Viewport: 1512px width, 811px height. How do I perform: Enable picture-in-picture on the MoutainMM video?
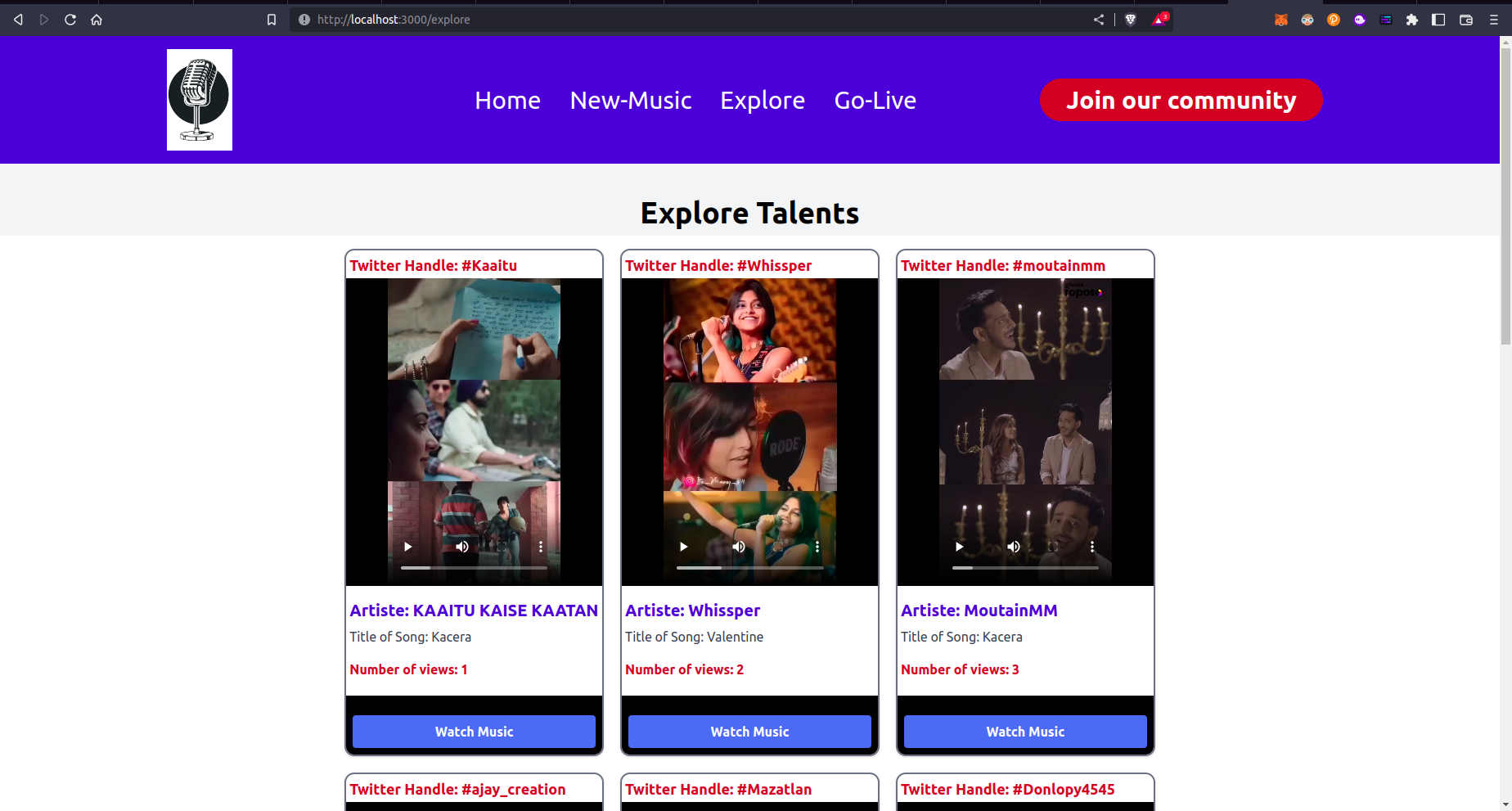coord(1052,546)
